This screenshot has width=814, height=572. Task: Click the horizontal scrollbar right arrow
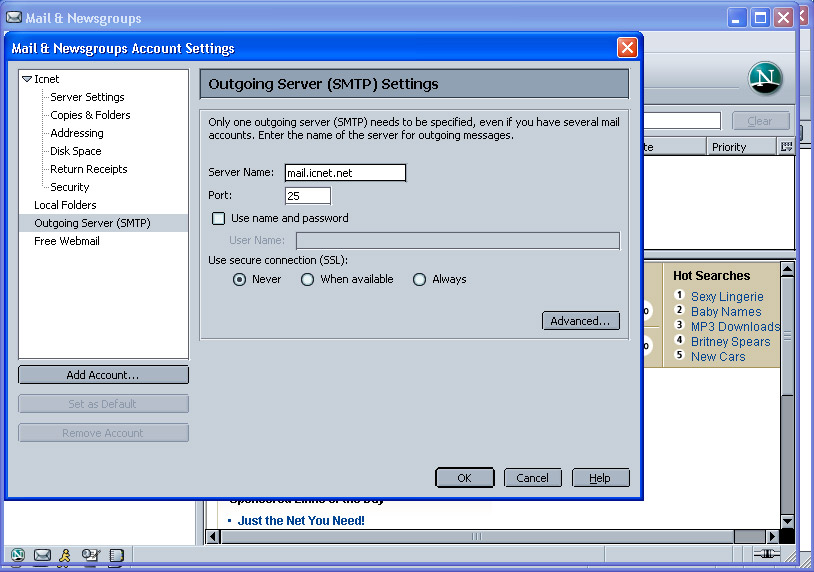coord(772,536)
